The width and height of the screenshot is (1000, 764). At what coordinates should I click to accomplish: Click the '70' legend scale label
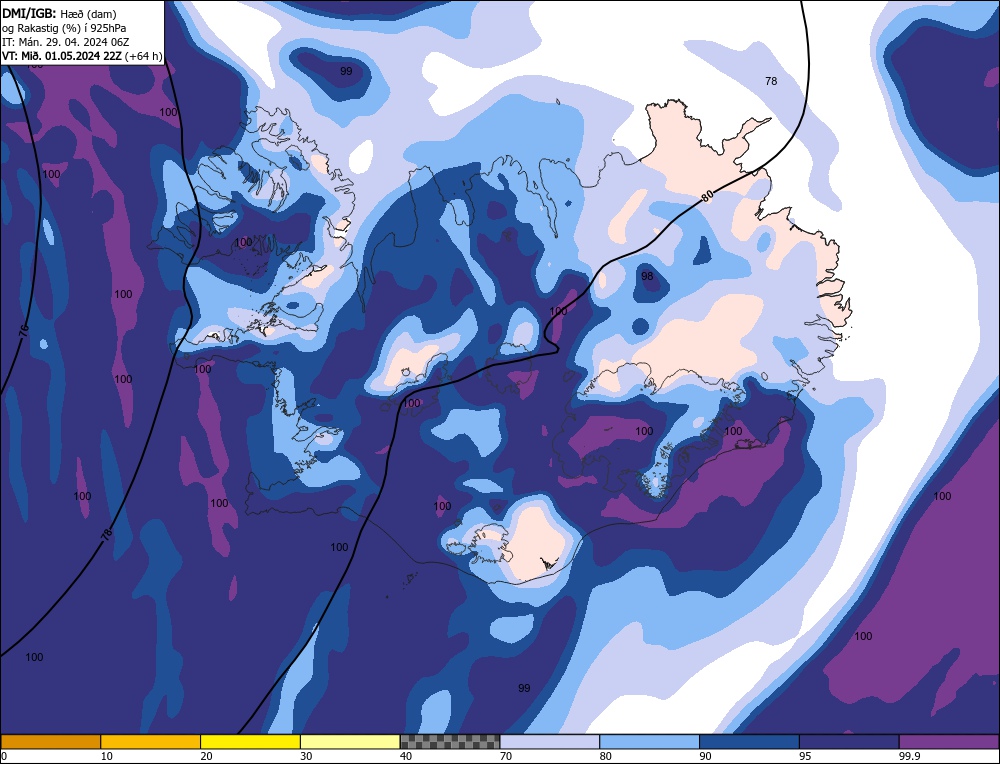506,756
